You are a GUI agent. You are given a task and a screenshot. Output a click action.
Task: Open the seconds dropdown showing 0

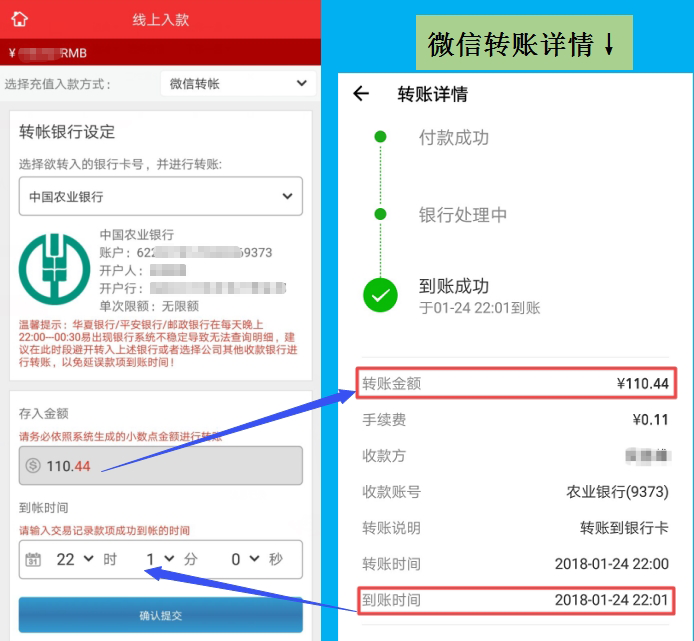click(245, 559)
